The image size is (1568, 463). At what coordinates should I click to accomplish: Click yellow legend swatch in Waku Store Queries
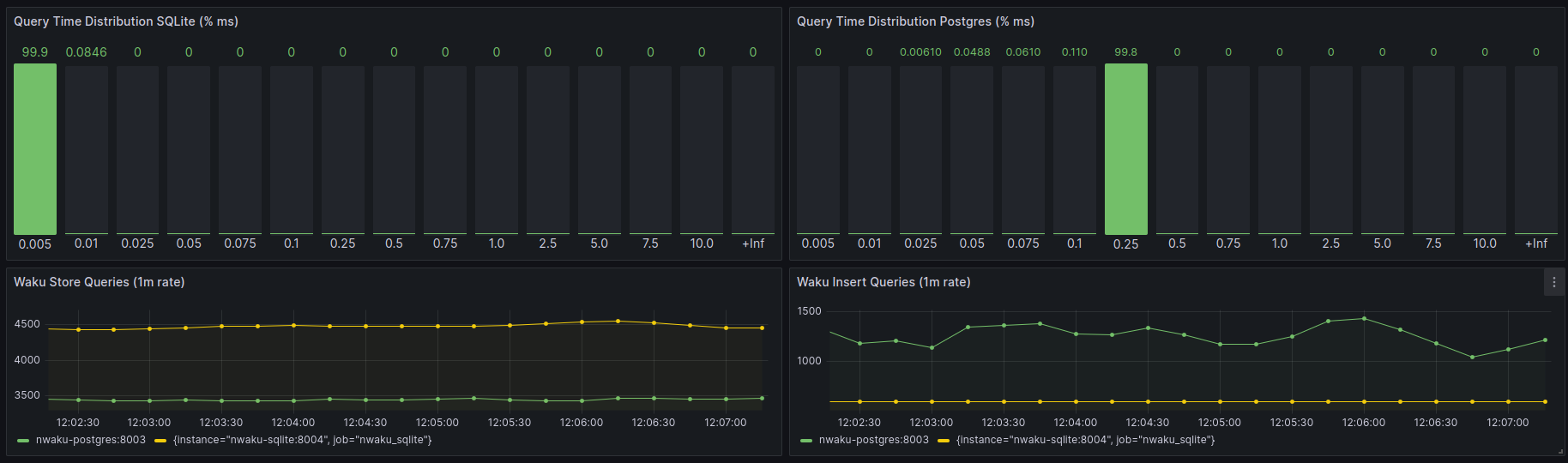(x=160, y=441)
